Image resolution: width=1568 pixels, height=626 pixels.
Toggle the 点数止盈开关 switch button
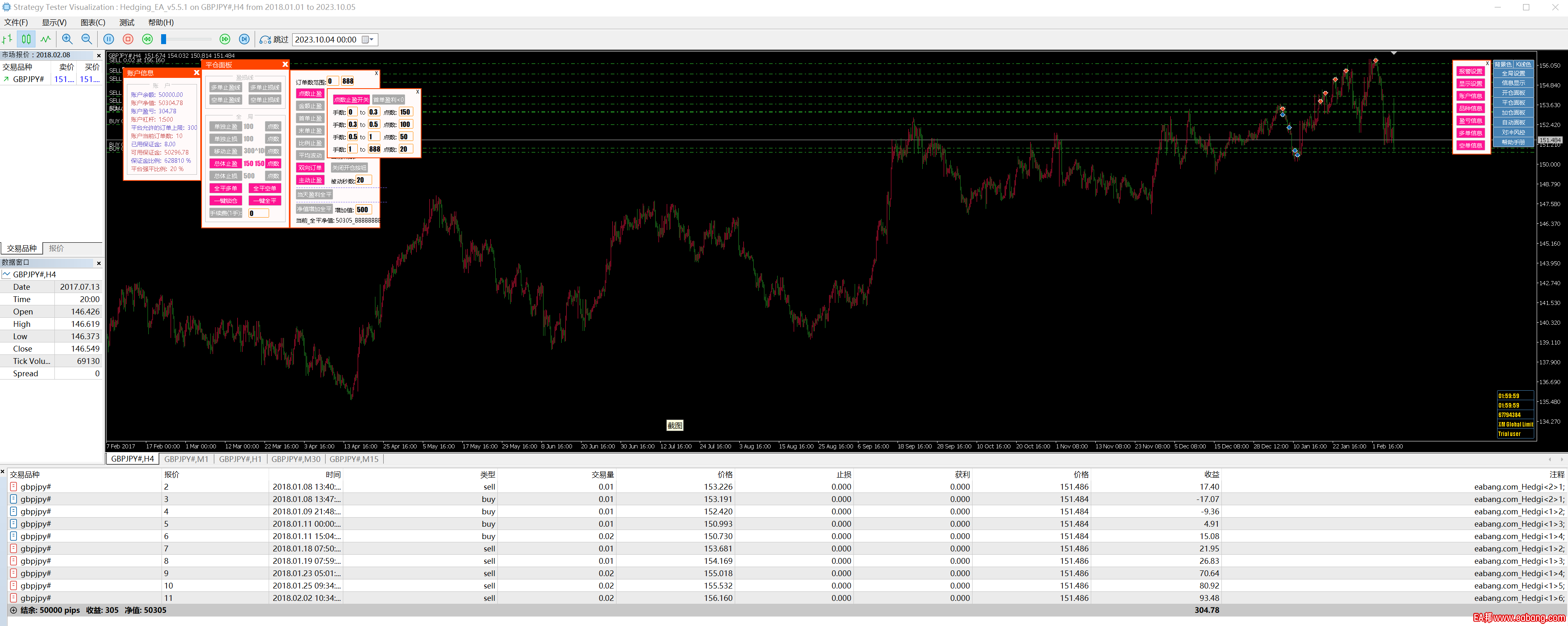pyautogui.click(x=351, y=100)
